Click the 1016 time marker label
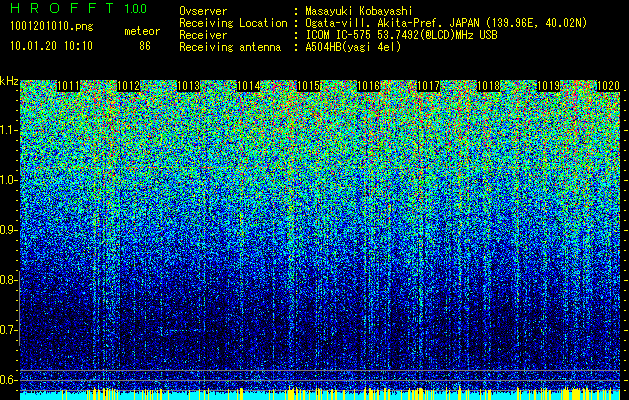 [x=368, y=86]
